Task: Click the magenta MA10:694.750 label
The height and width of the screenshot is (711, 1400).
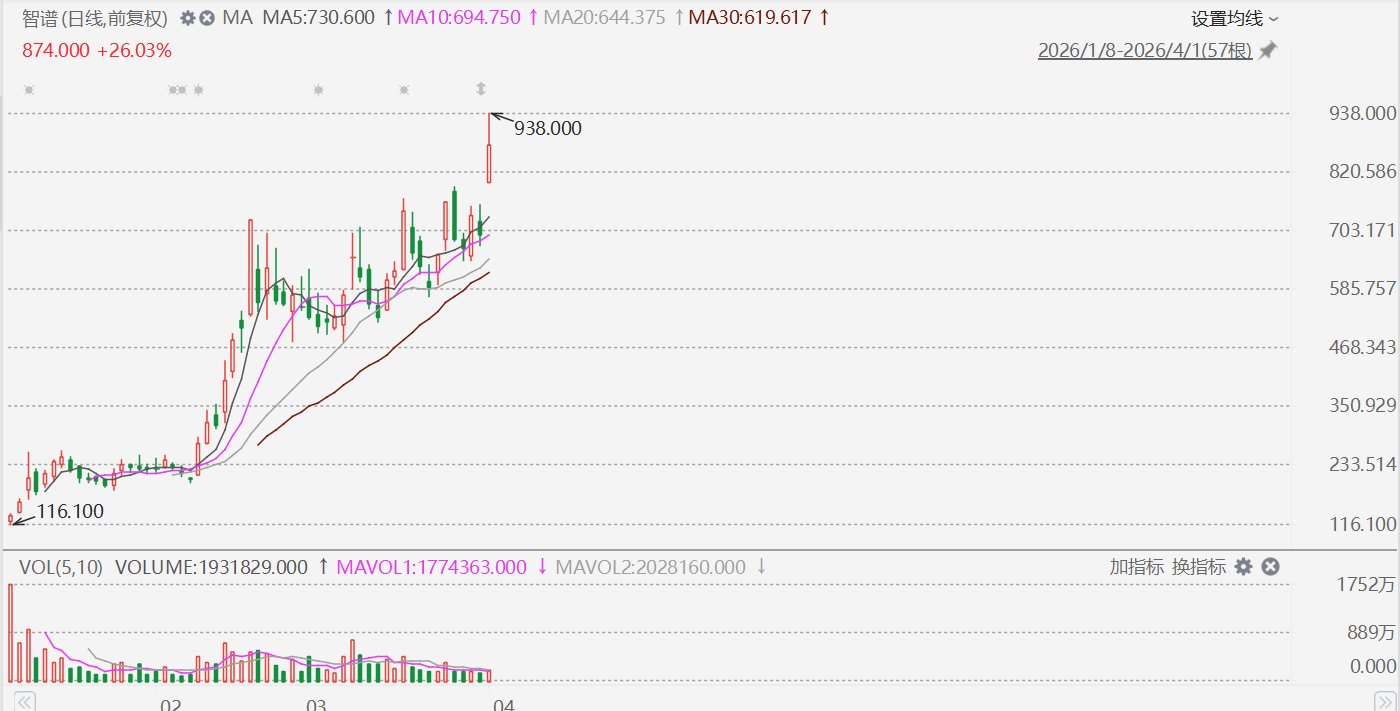Action: pyautogui.click(x=460, y=18)
